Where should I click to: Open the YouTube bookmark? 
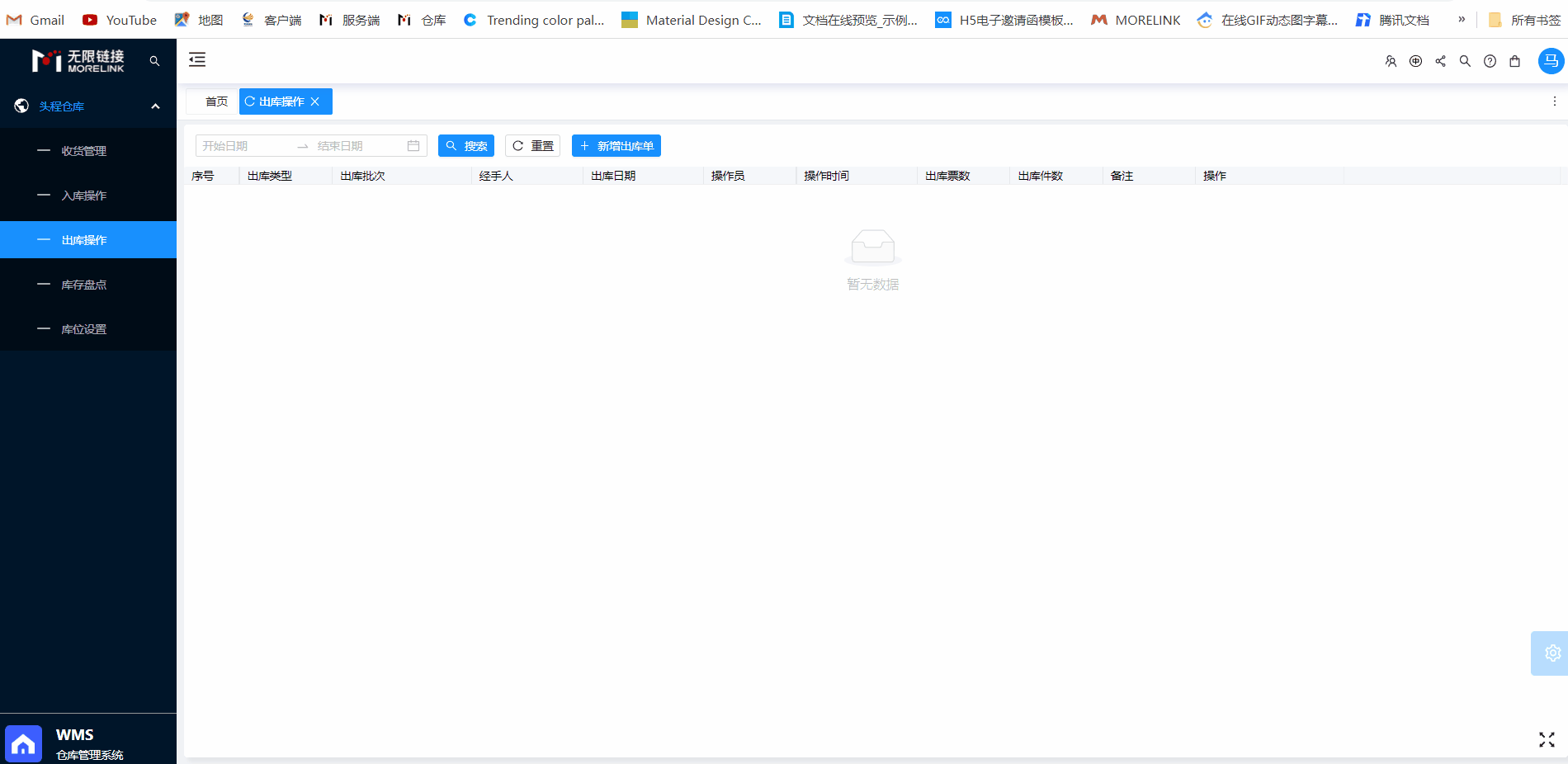click(x=120, y=20)
